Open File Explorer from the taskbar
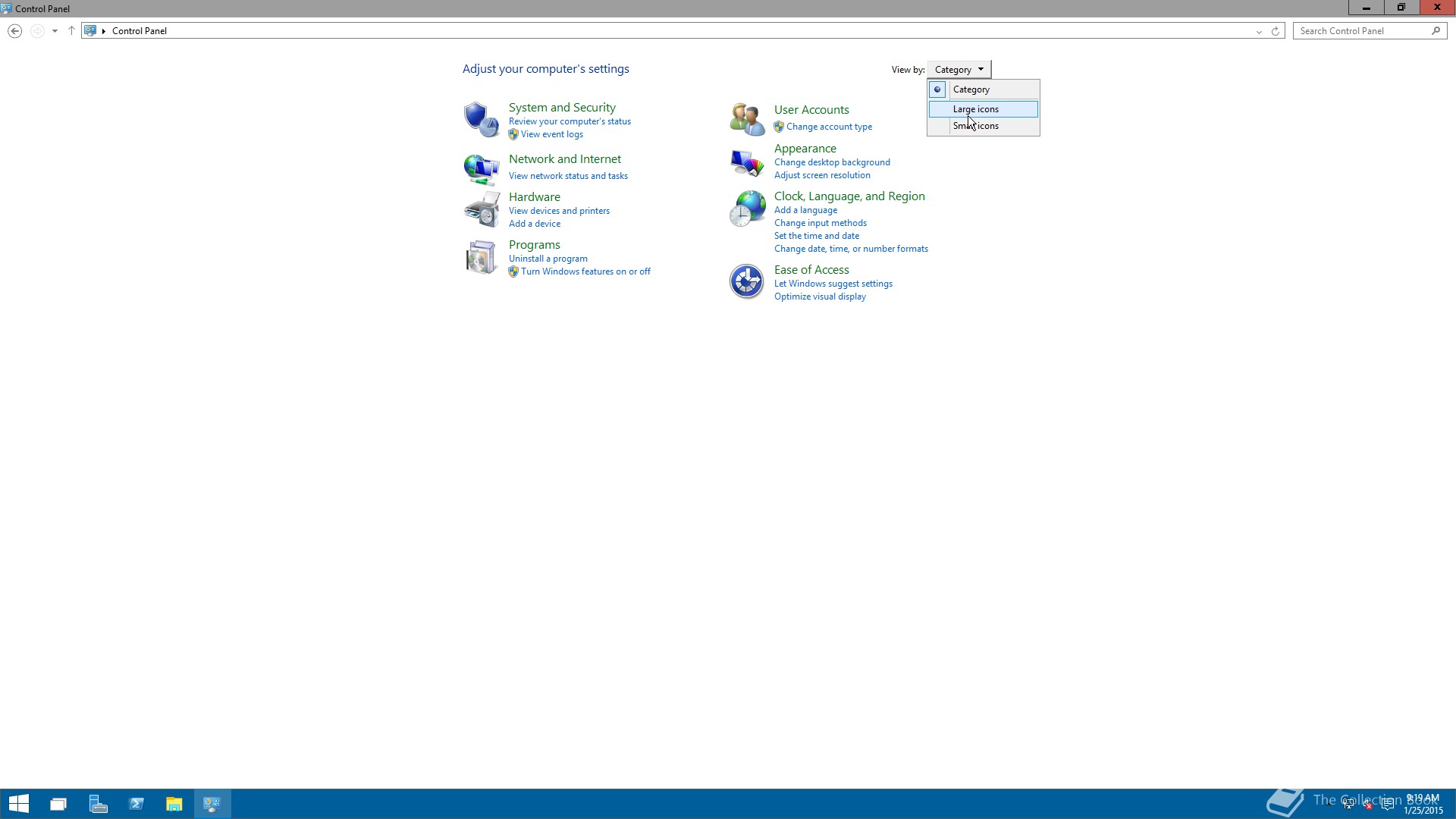 (x=174, y=804)
